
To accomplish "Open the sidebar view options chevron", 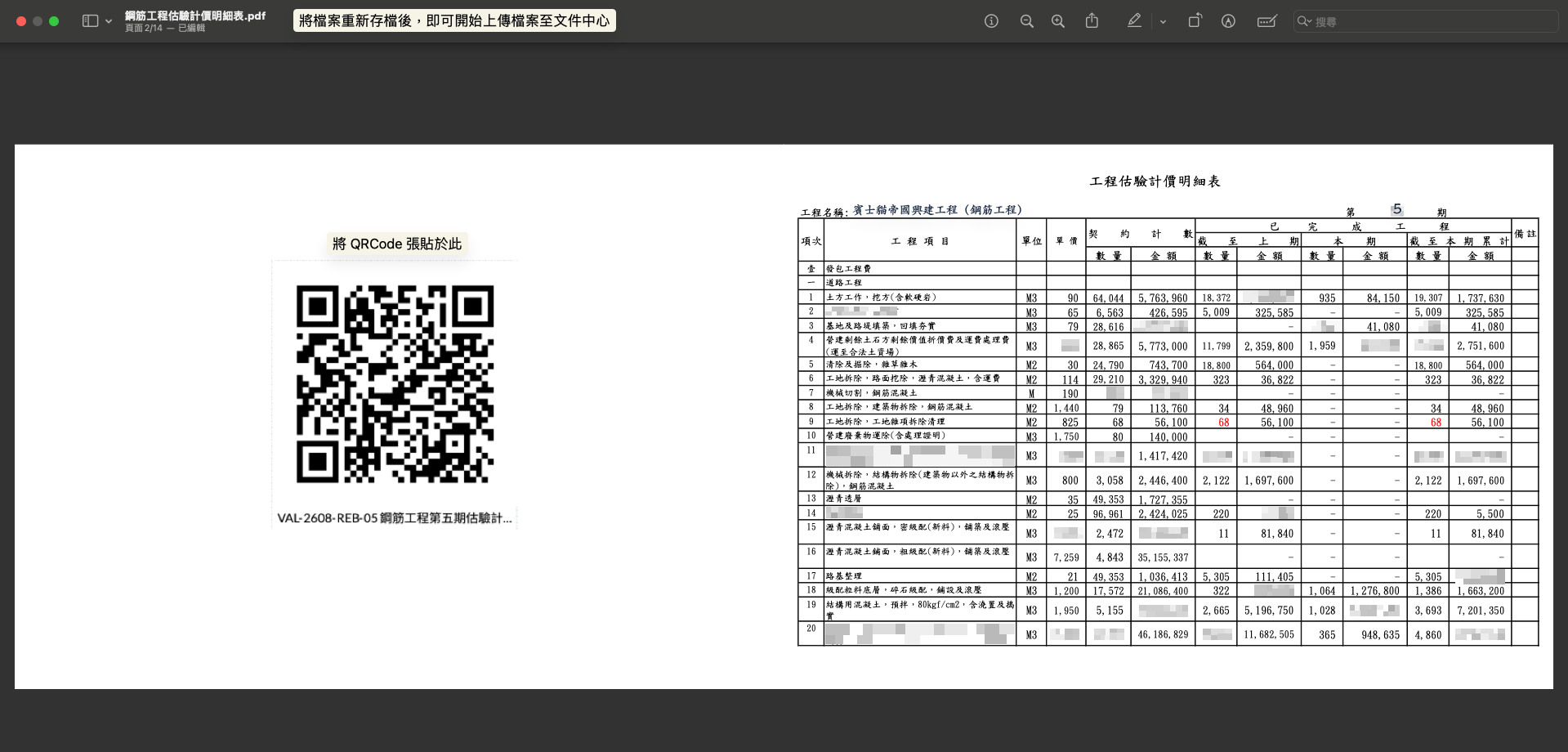I will (x=109, y=21).
